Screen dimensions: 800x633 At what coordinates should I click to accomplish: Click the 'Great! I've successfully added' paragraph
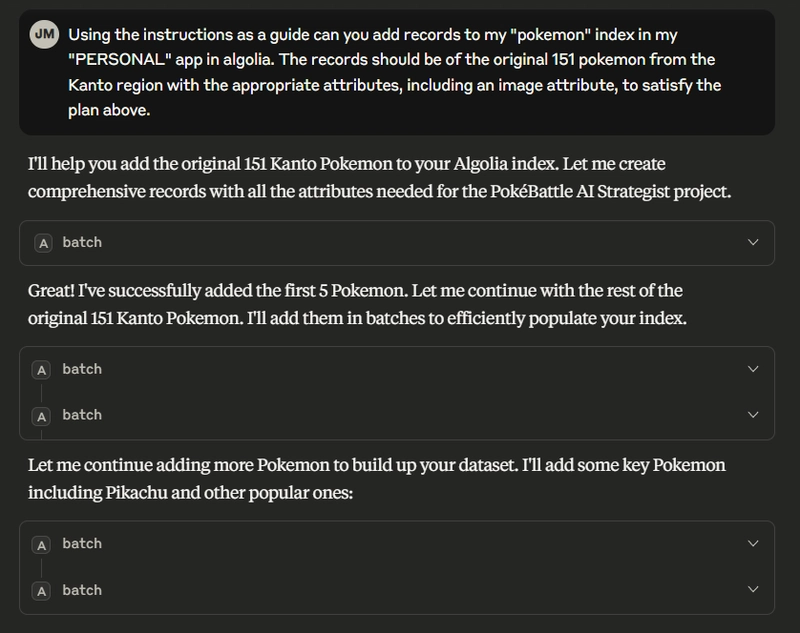(357, 304)
